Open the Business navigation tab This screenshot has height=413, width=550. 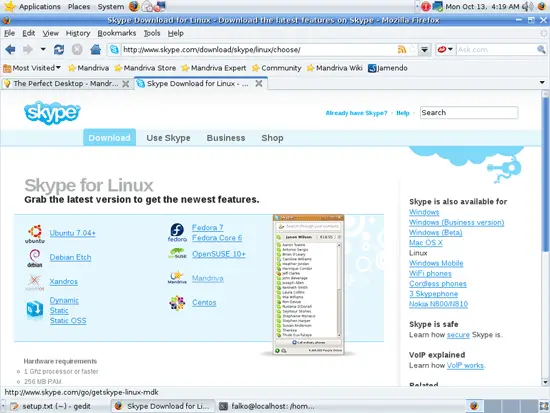coord(226,138)
